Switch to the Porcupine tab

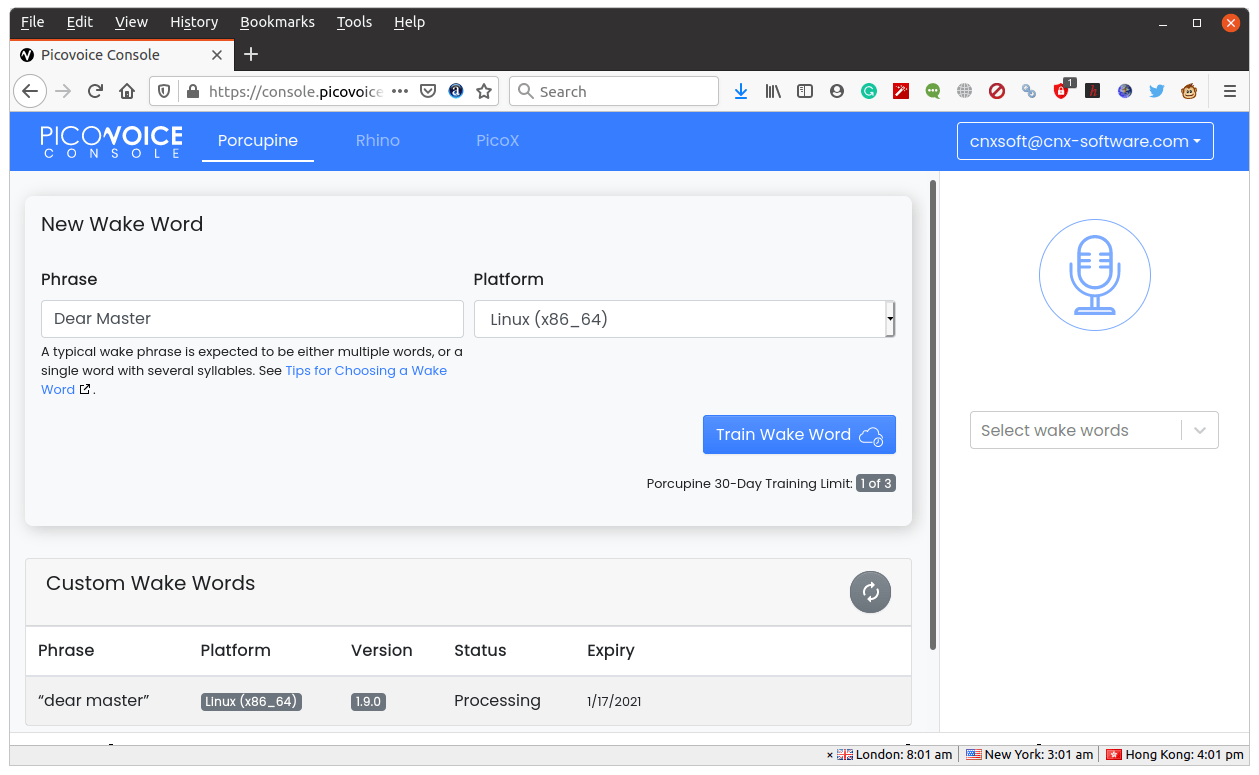pyautogui.click(x=258, y=141)
